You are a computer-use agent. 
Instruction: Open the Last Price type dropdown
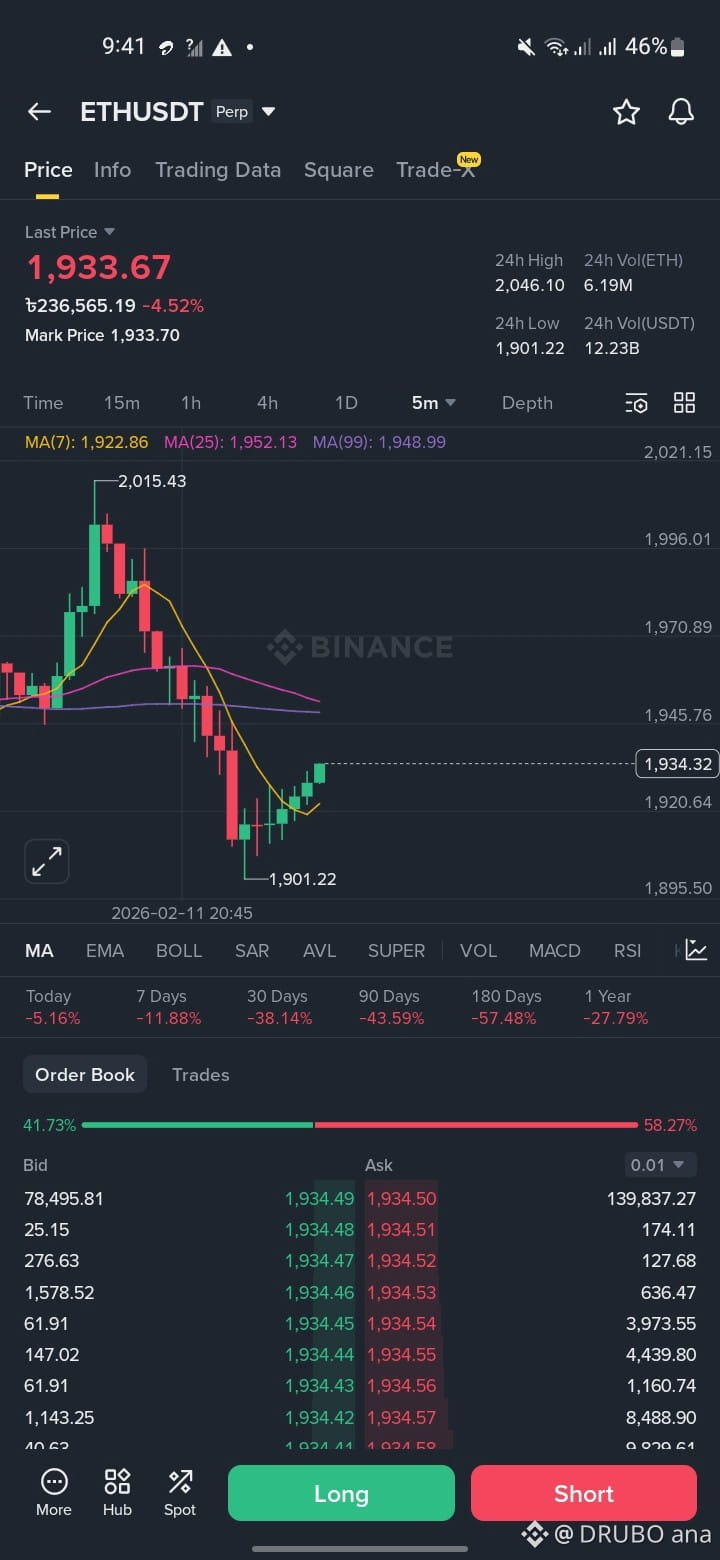coord(109,232)
